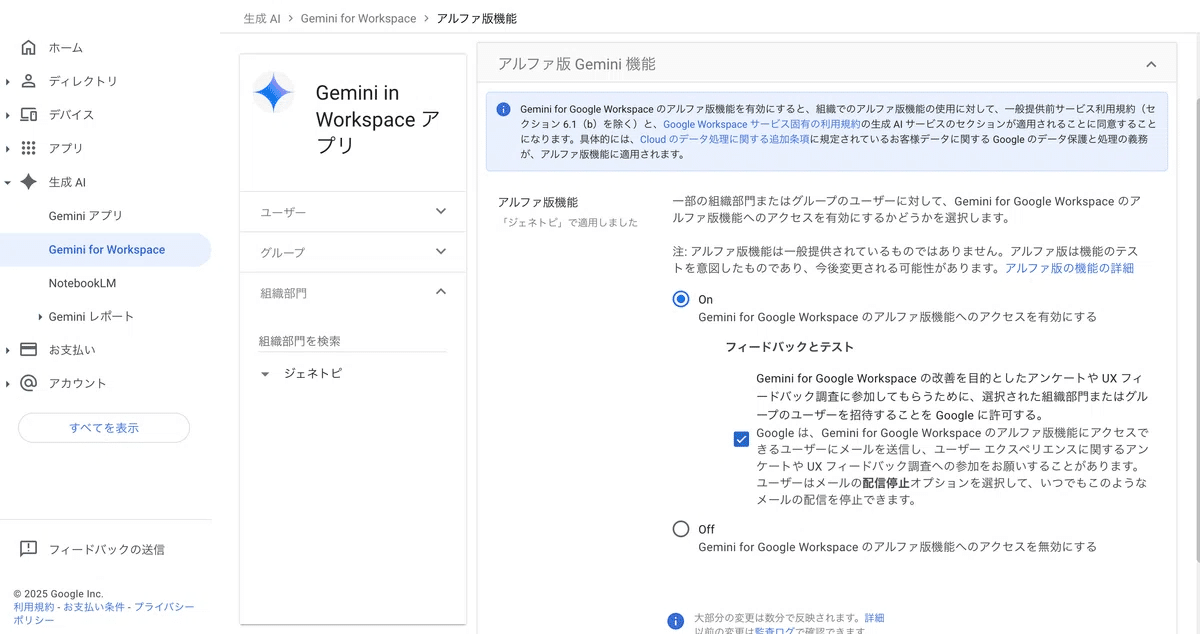Expand the ユーザー section

441,212
